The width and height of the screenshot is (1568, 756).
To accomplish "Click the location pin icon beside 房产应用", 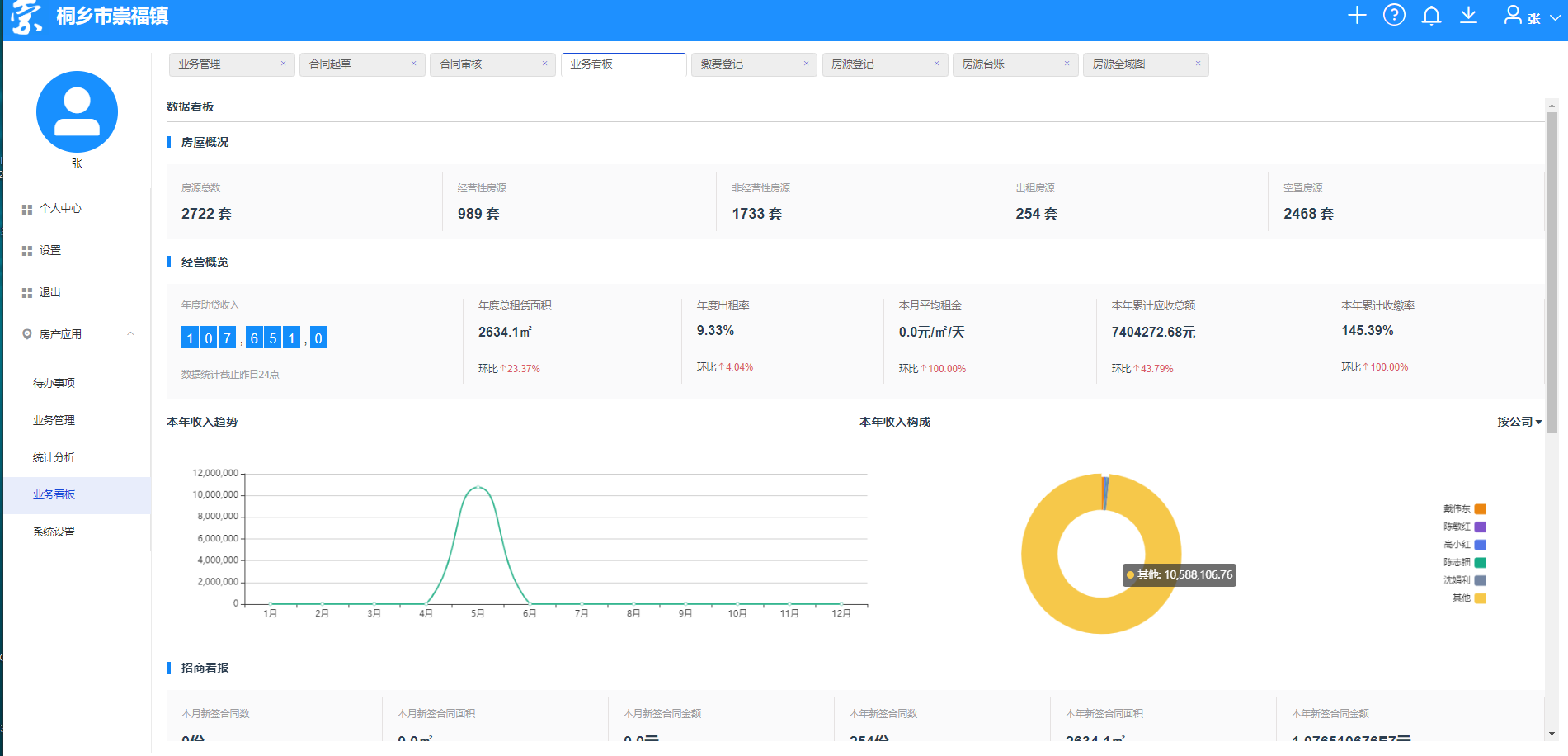I will click(x=27, y=334).
